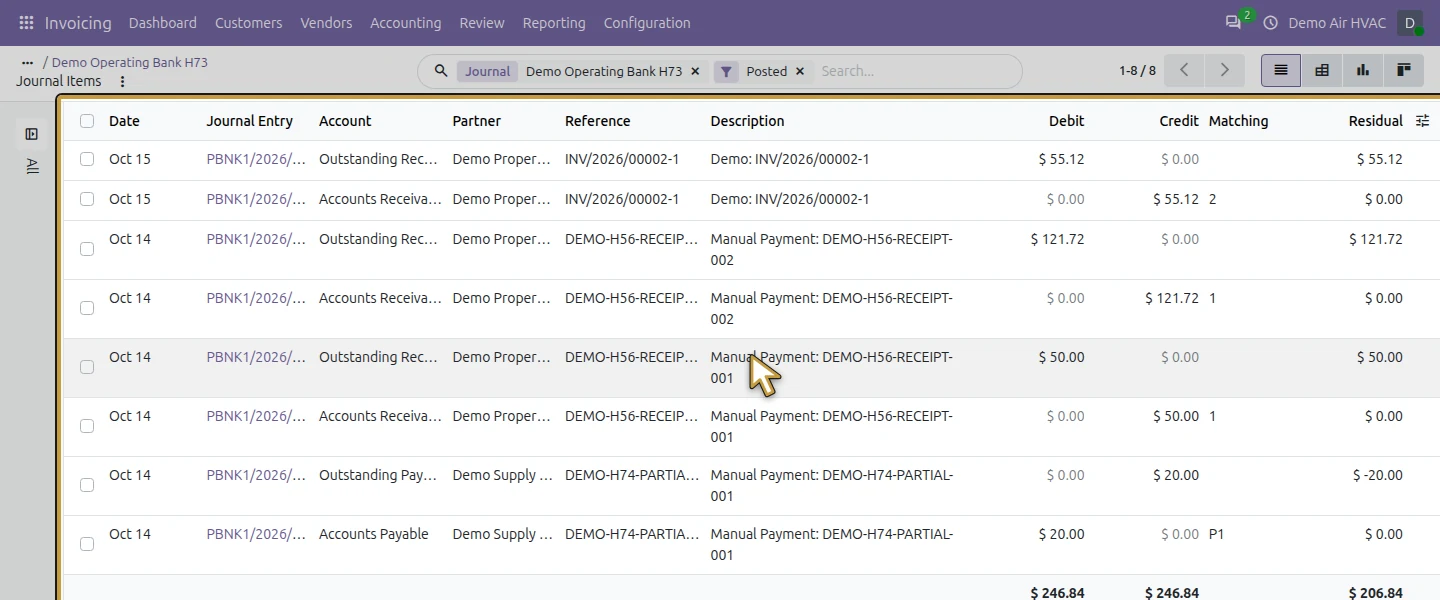This screenshot has height=600, width=1440.
Task: Go to next page of records
Action: pos(1224,70)
